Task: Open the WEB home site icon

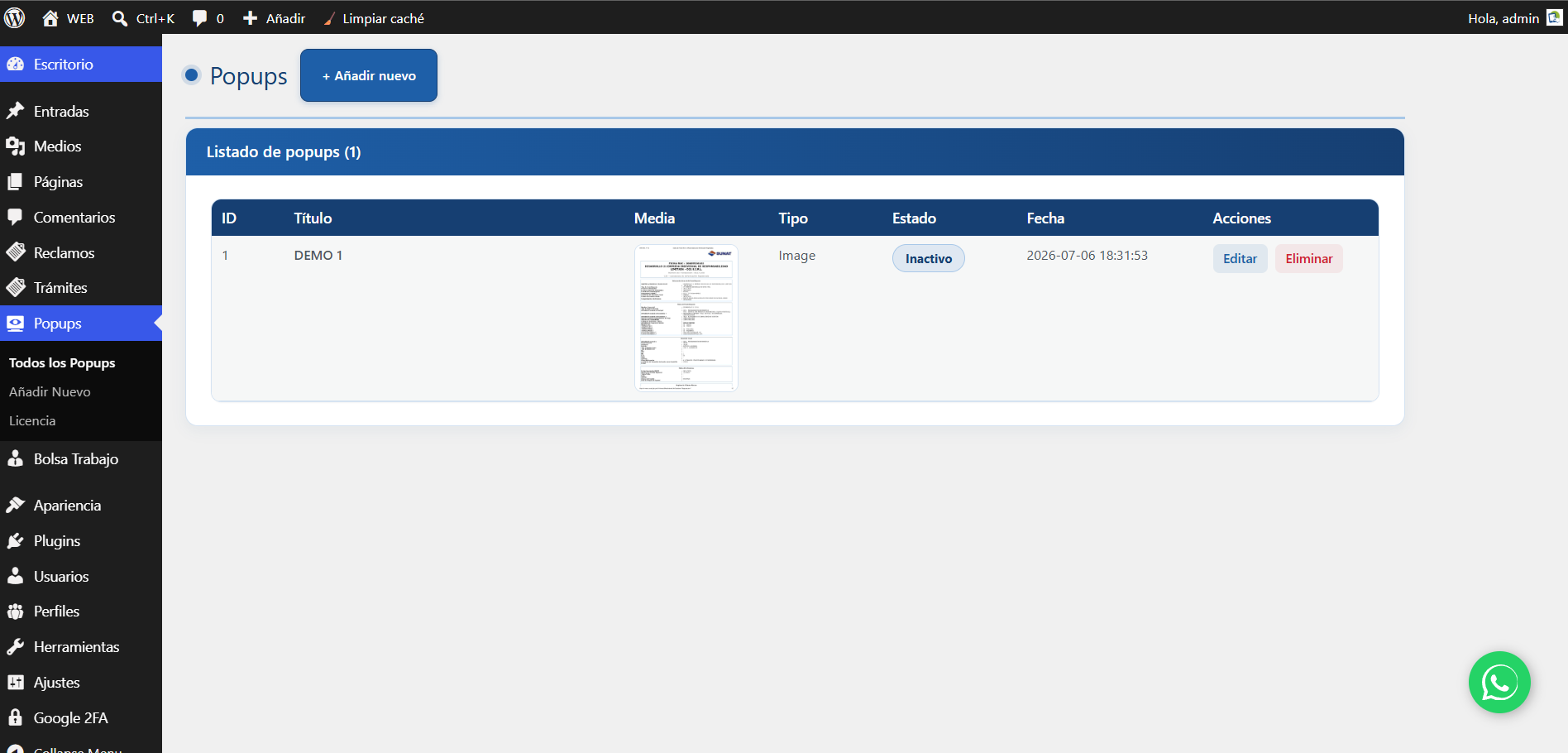Action: pyautogui.click(x=50, y=18)
